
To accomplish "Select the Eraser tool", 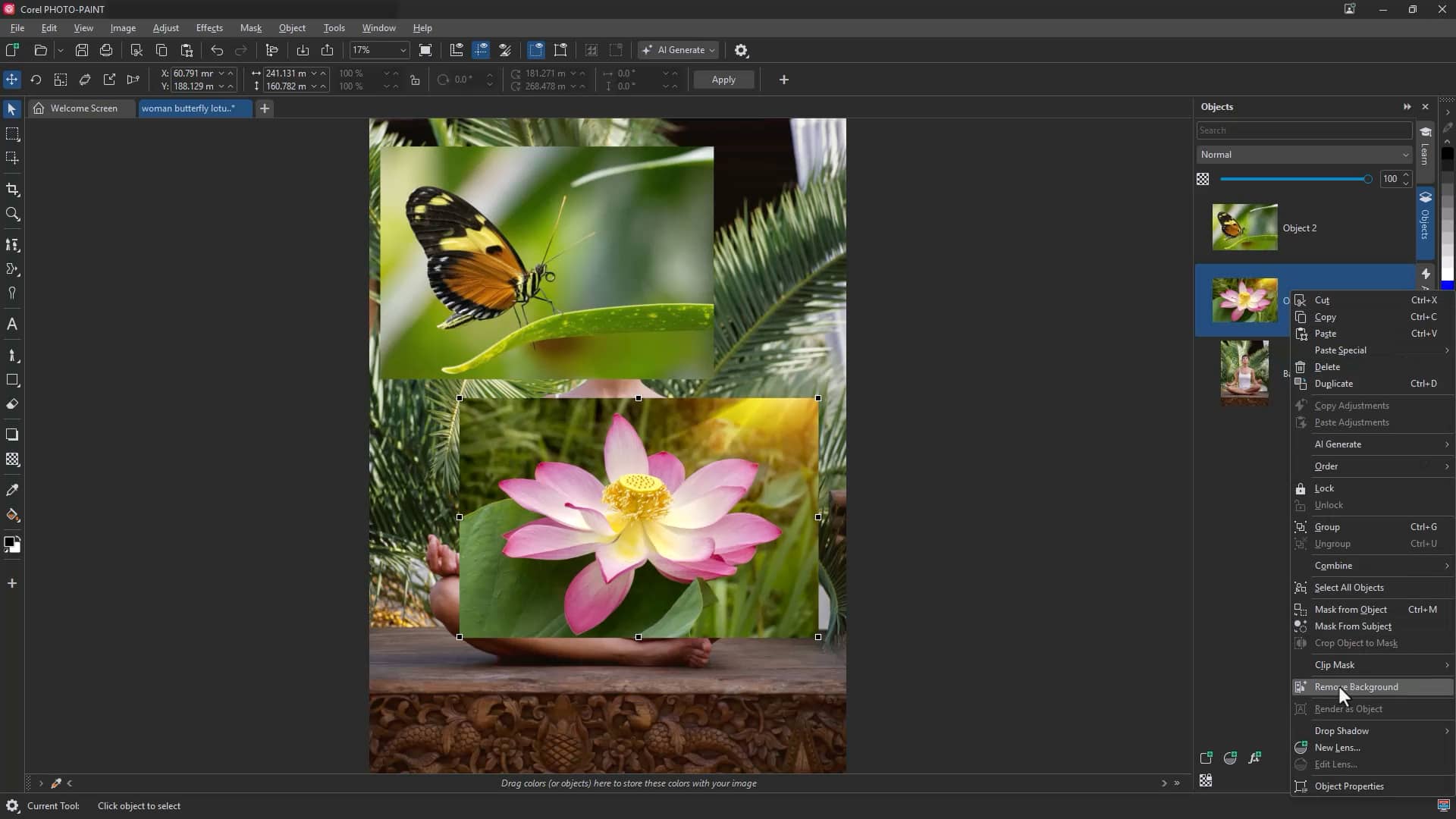I will pos(12,404).
